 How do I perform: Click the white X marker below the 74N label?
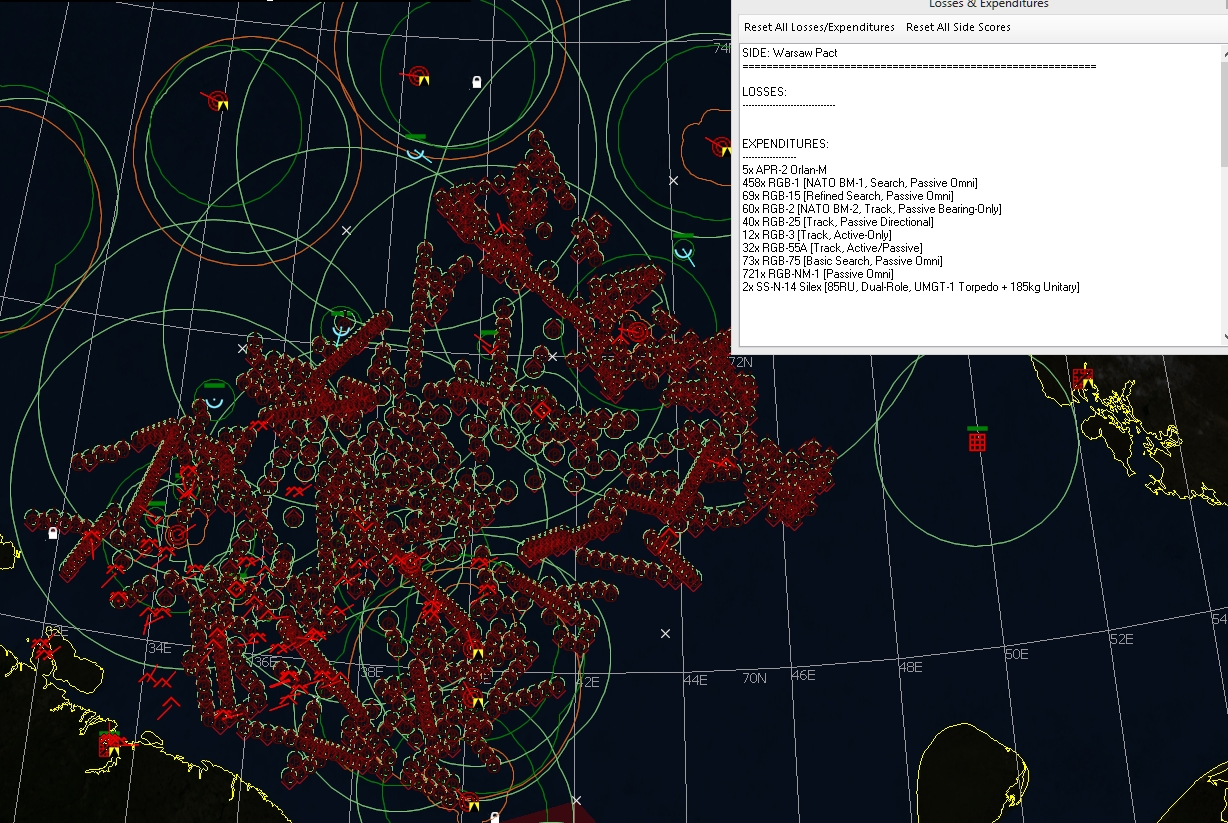tap(673, 180)
